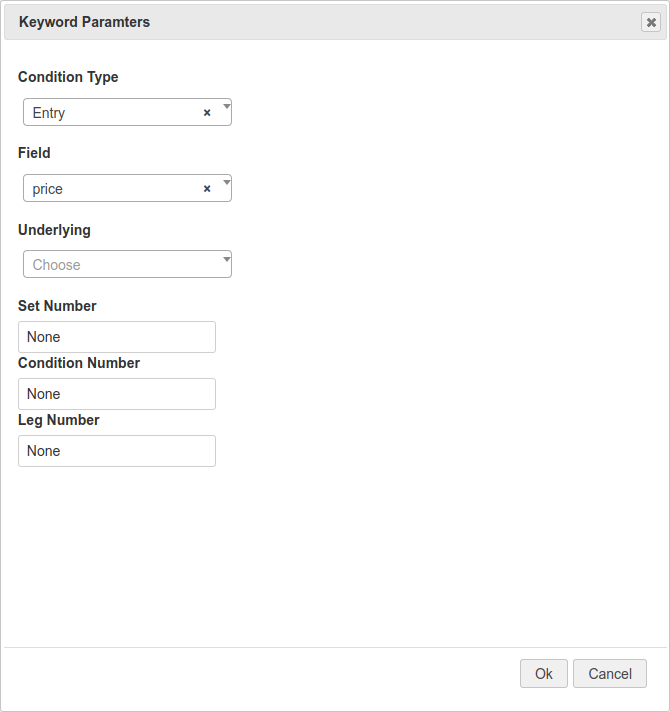The image size is (670, 712).
Task: Open the Underlying dropdown arrow
Action: (226, 258)
